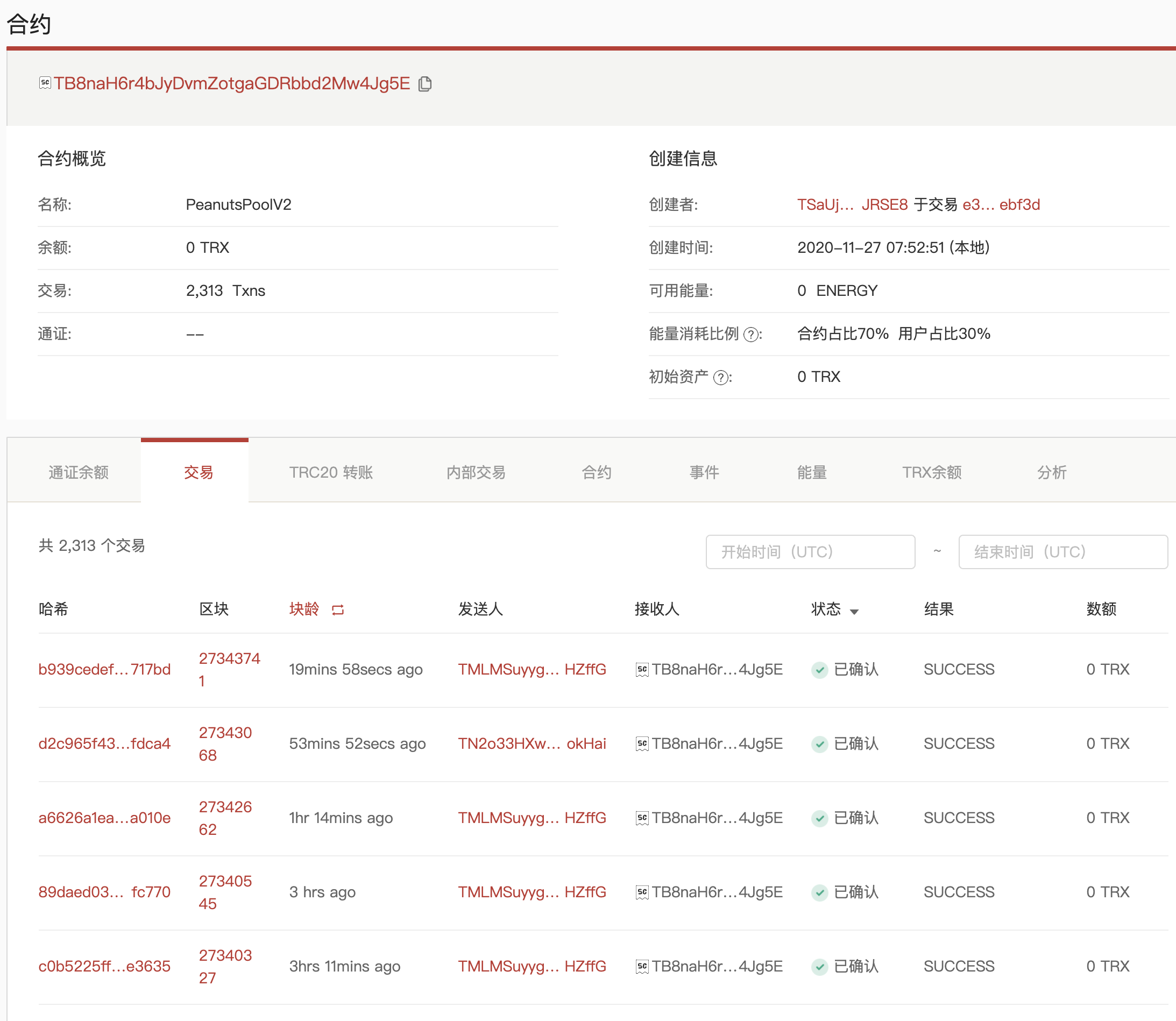Open the 分析 tab
This screenshot has height=1021, width=1176.
pos(1051,472)
